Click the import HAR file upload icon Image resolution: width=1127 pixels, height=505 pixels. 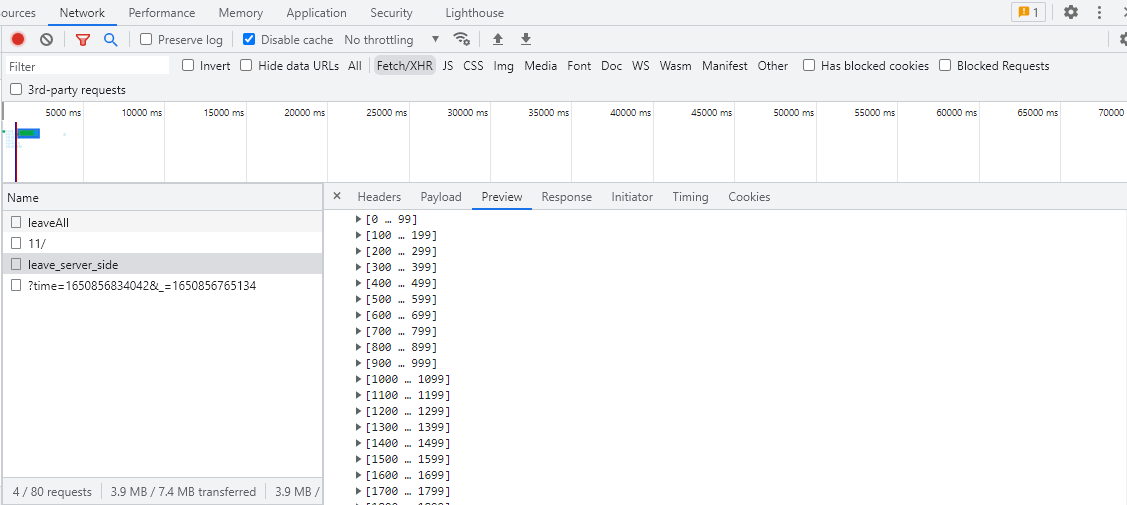click(x=497, y=39)
